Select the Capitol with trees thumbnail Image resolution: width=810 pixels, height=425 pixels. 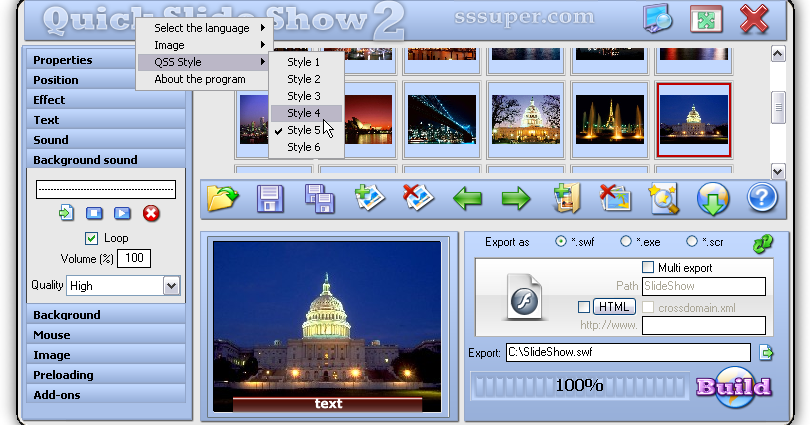526,119
